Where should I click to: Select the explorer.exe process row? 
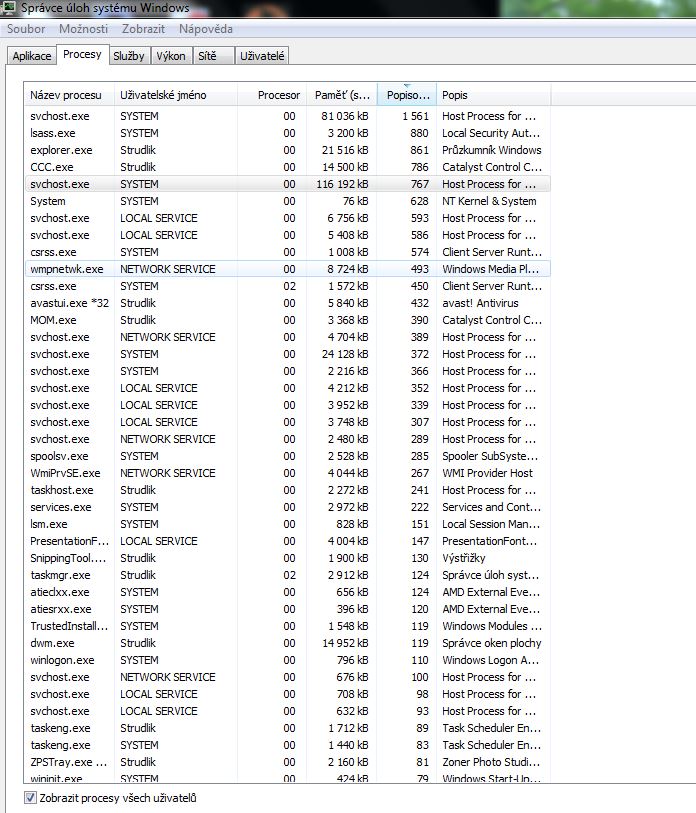tap(287, 150)
